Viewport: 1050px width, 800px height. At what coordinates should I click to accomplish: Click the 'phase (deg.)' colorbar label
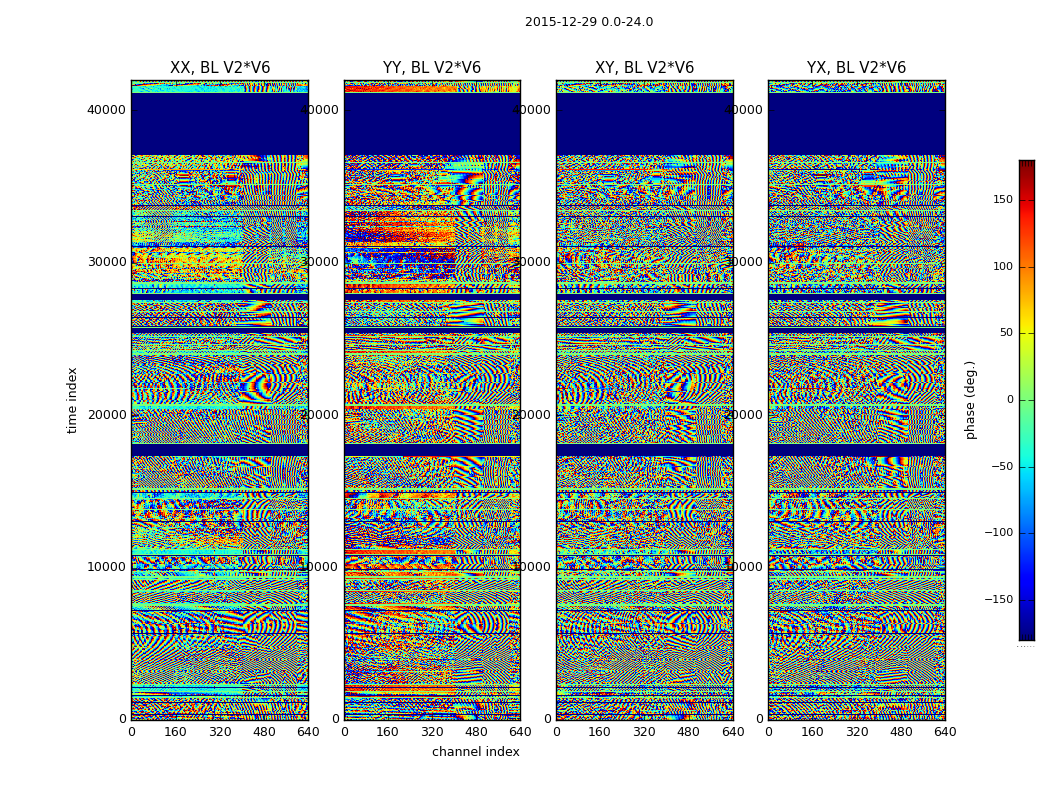[970, 400]
